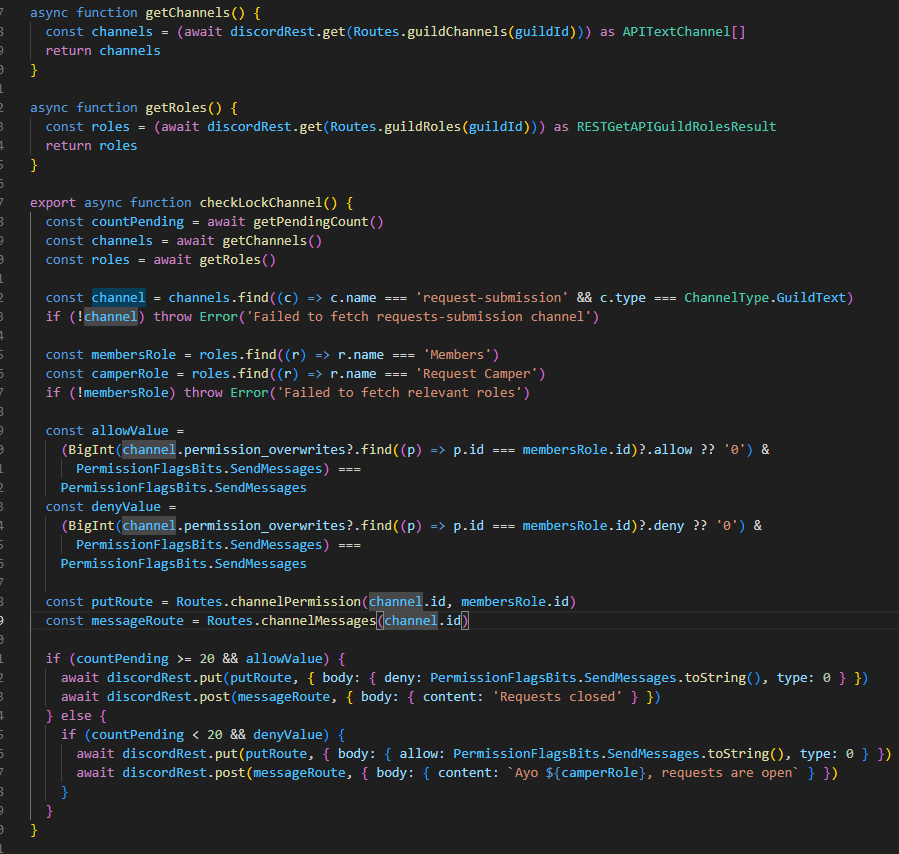Click the 'Requests closed' string
The image size is (899, 854).
pyautogui.click(x=557, y=696)
